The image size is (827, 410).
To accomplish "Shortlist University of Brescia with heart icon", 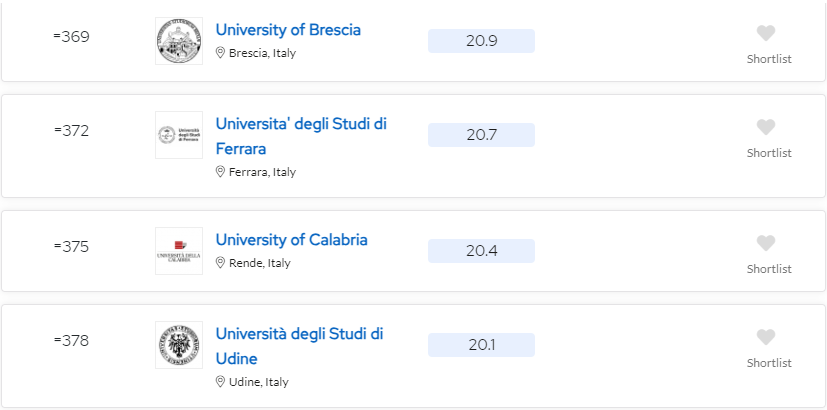I will coord(766,33).
